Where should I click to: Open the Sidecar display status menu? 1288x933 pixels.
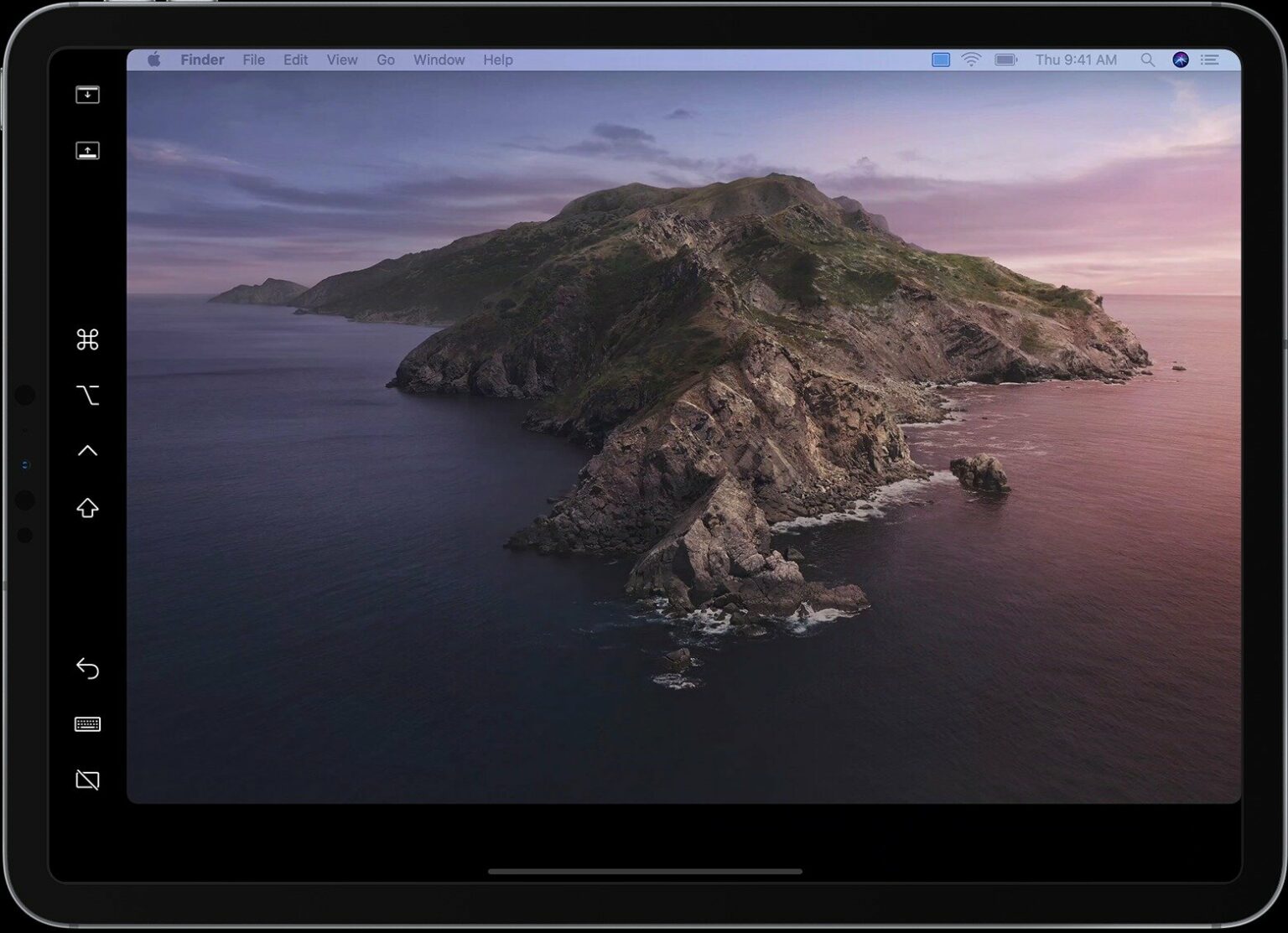pyautogui.click(x=940, y=60)
